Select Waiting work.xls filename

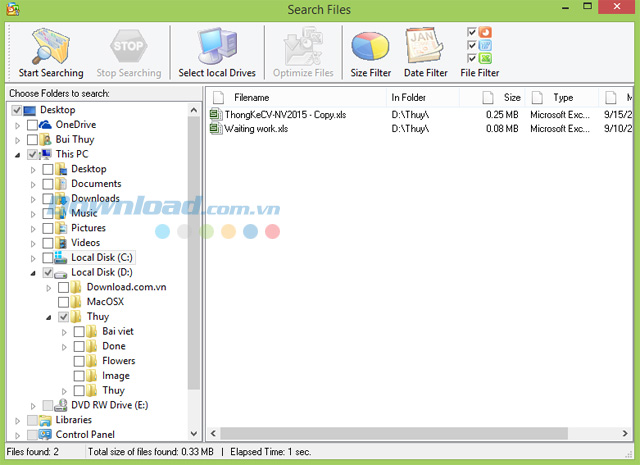(256, 129)
